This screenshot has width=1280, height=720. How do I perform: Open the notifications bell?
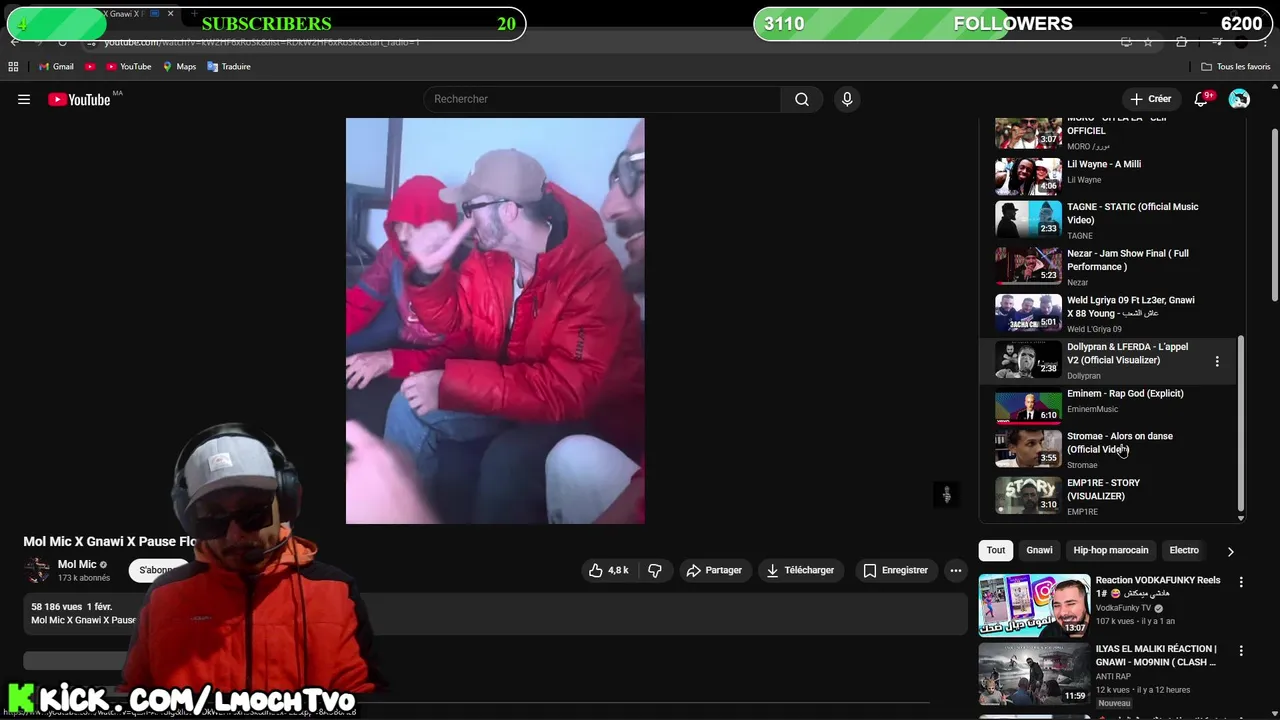1202,99
